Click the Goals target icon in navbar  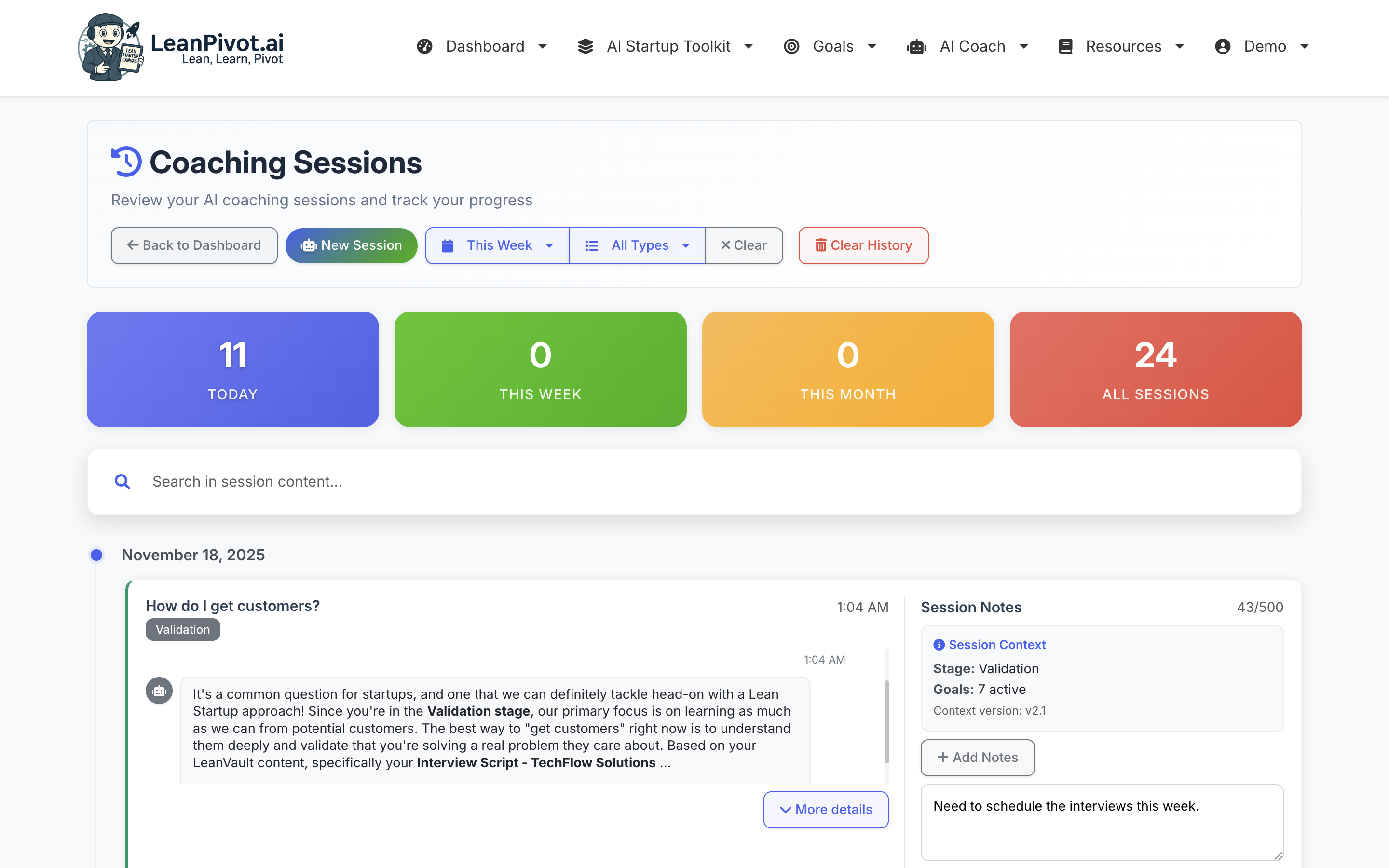791,46
